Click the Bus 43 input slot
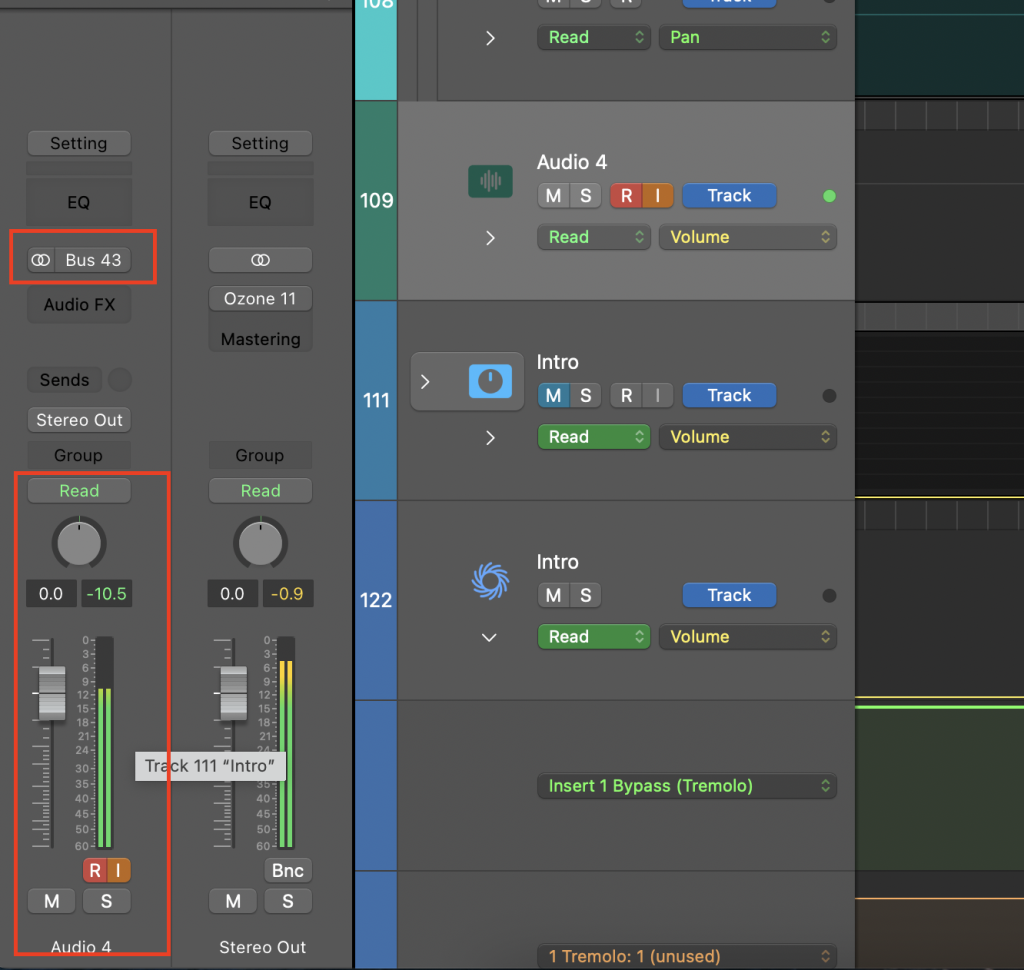The width and height of the screenshot is (1024, 970). coord(93,260)
